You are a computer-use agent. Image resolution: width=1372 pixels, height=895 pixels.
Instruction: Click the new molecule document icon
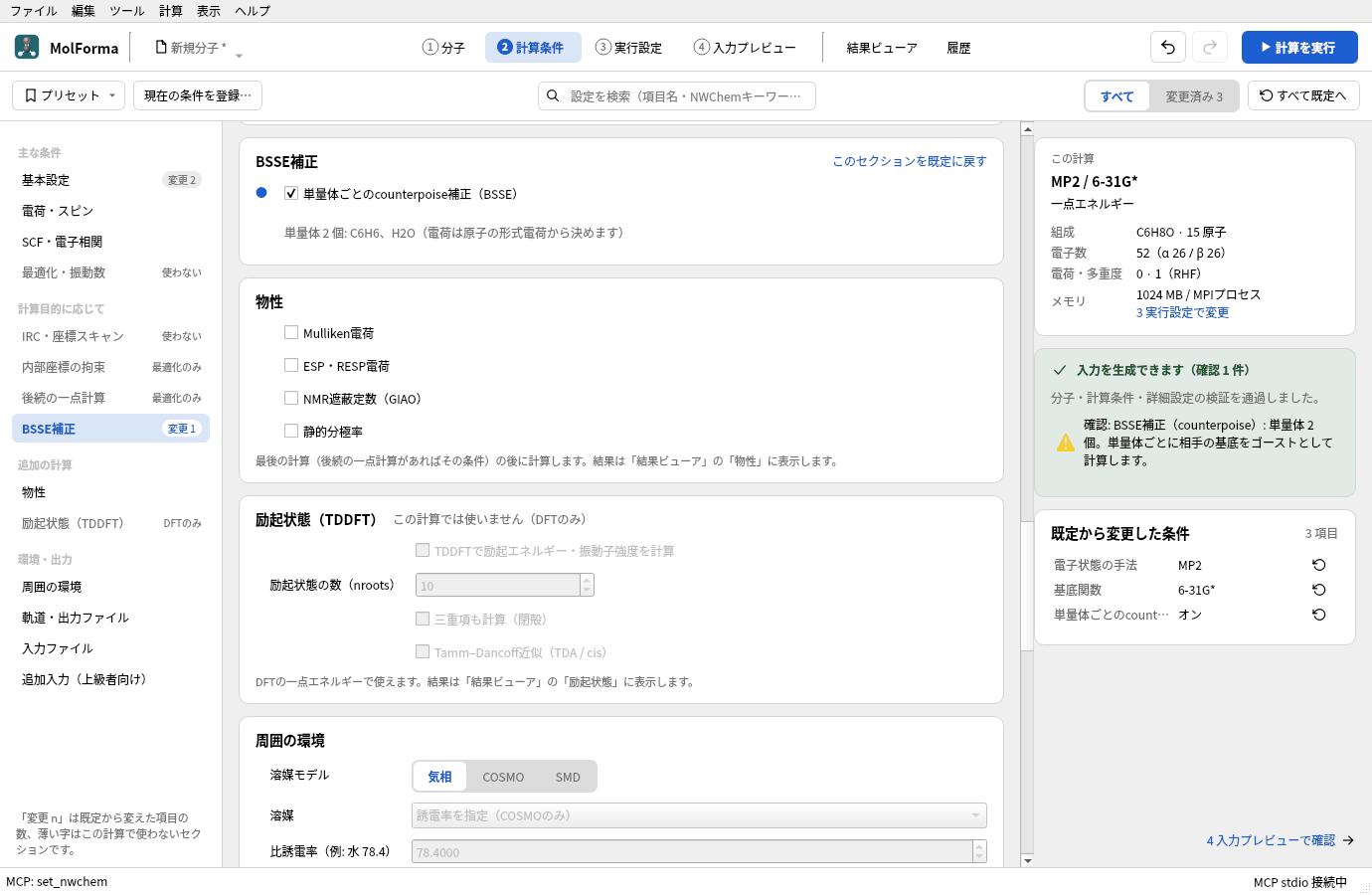pos(161,47)
